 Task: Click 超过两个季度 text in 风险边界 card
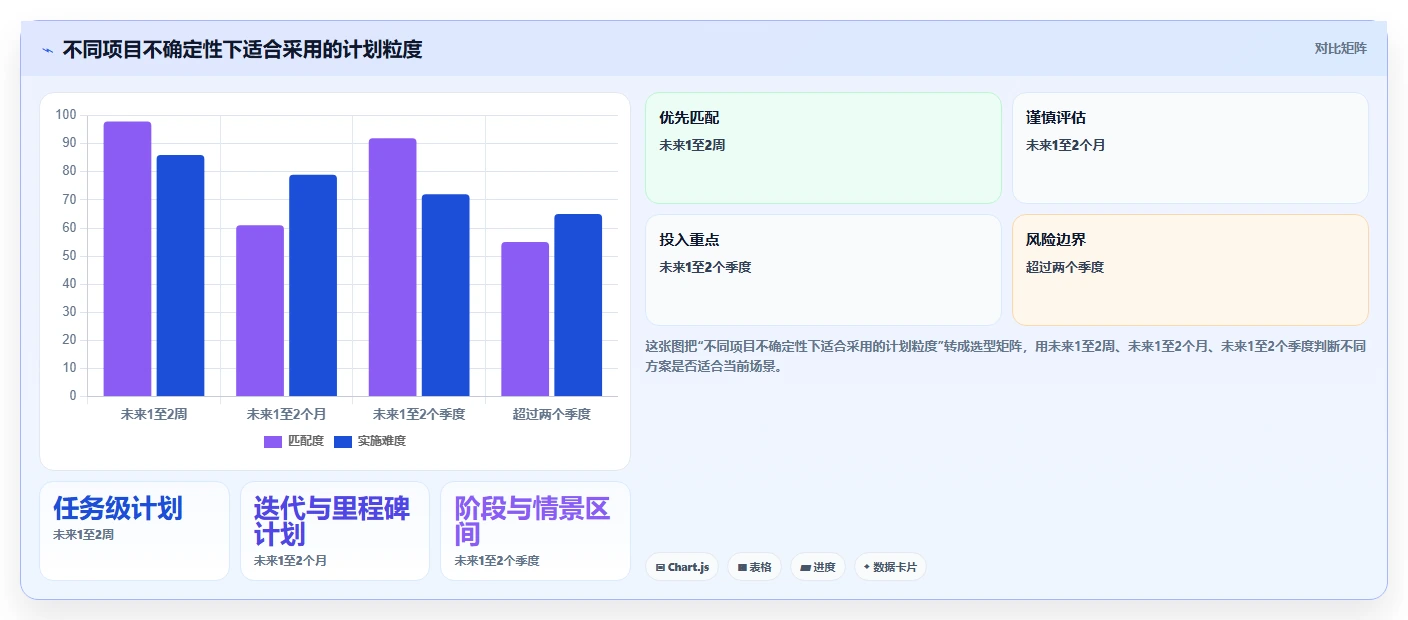[1065, 267]
